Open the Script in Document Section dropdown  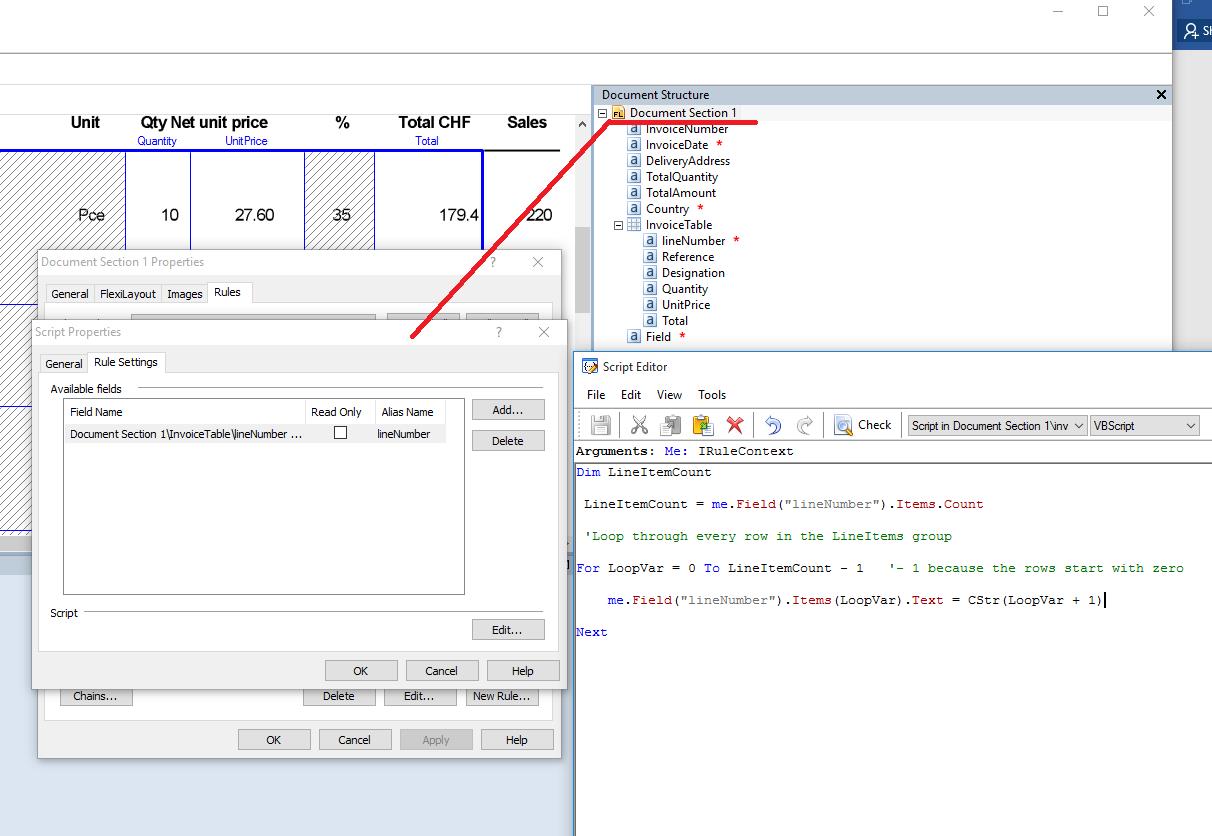tap(997, 425)
